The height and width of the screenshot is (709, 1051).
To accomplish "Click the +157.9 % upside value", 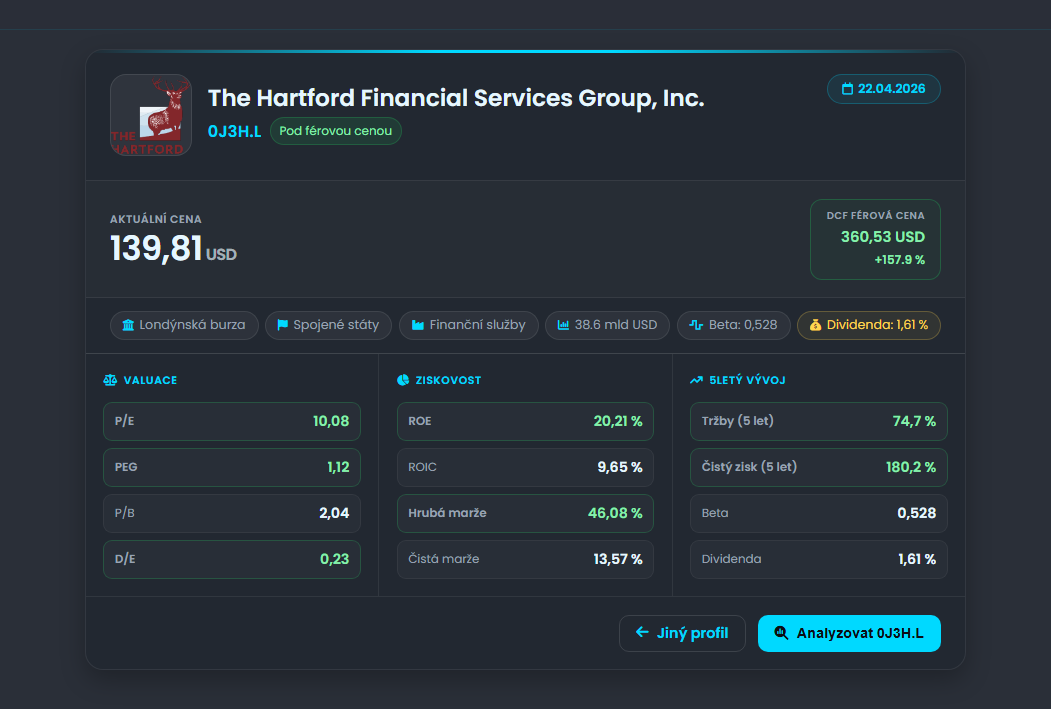I will 899,260.
